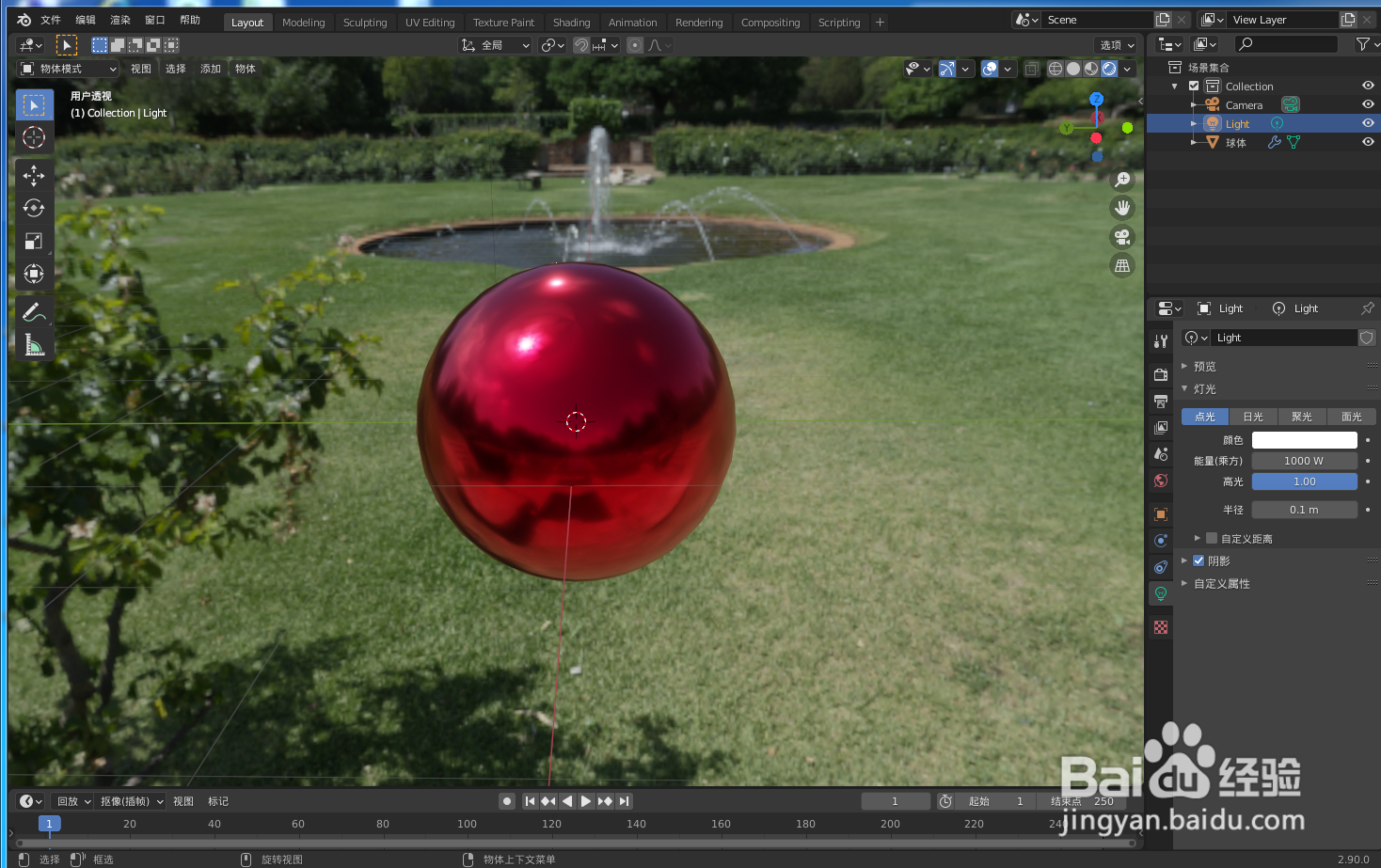Activate the Rotate tool

tap(34, 208)
